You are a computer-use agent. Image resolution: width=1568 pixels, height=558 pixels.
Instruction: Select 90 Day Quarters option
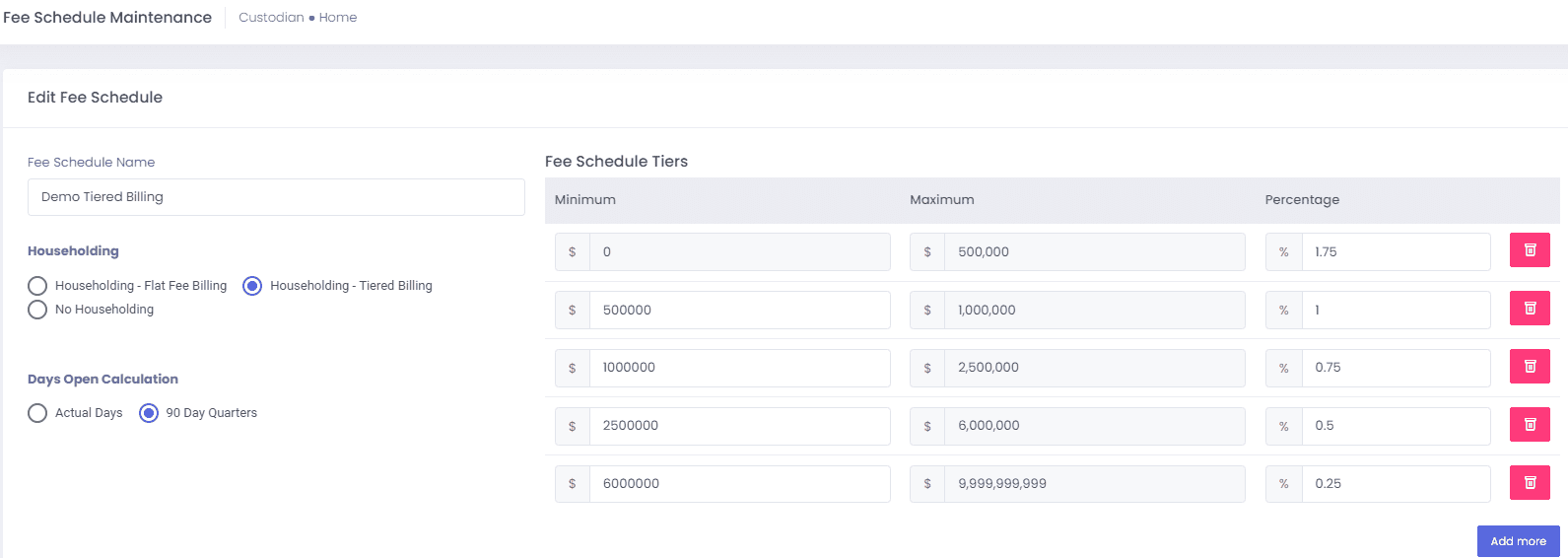coord(149,413)
